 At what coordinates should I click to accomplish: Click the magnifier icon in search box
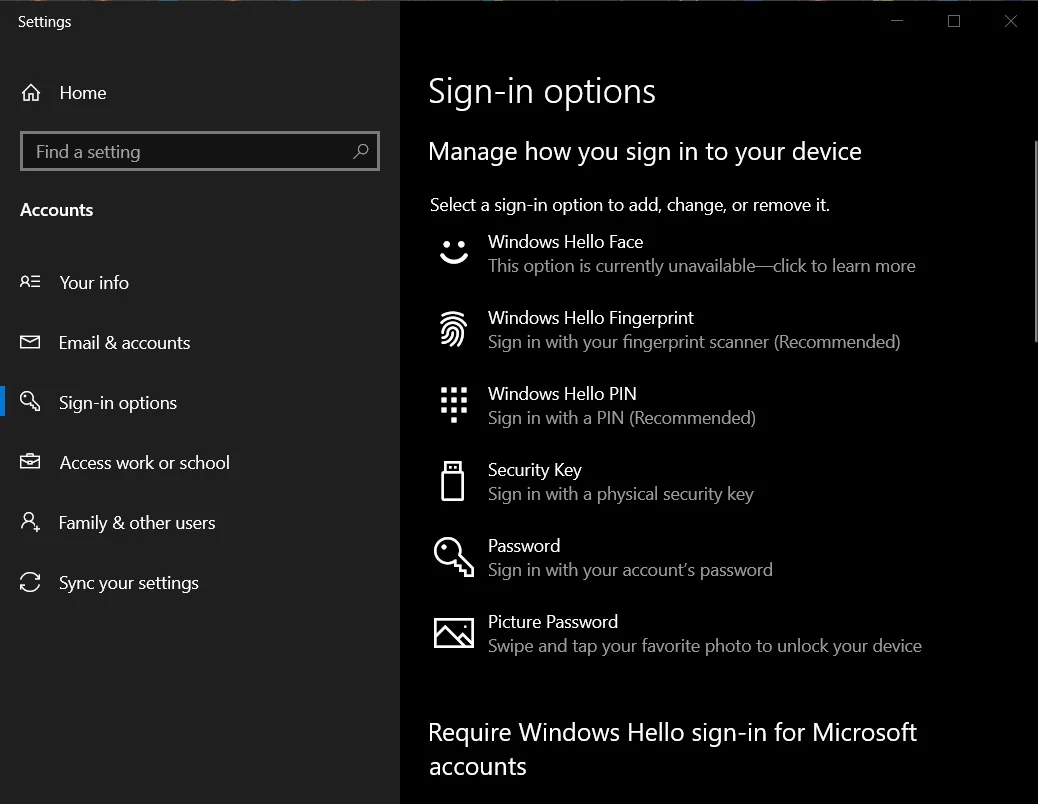[x=361, y=152]
